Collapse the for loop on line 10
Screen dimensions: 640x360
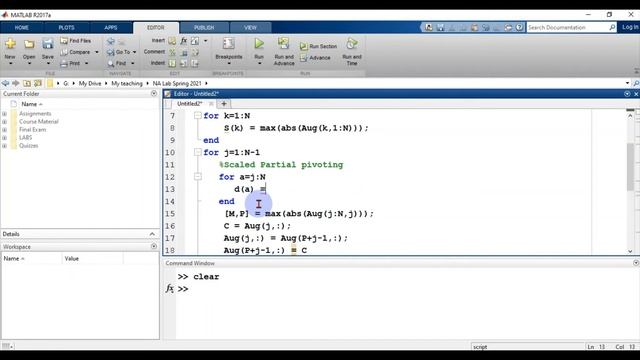(198, 152)
